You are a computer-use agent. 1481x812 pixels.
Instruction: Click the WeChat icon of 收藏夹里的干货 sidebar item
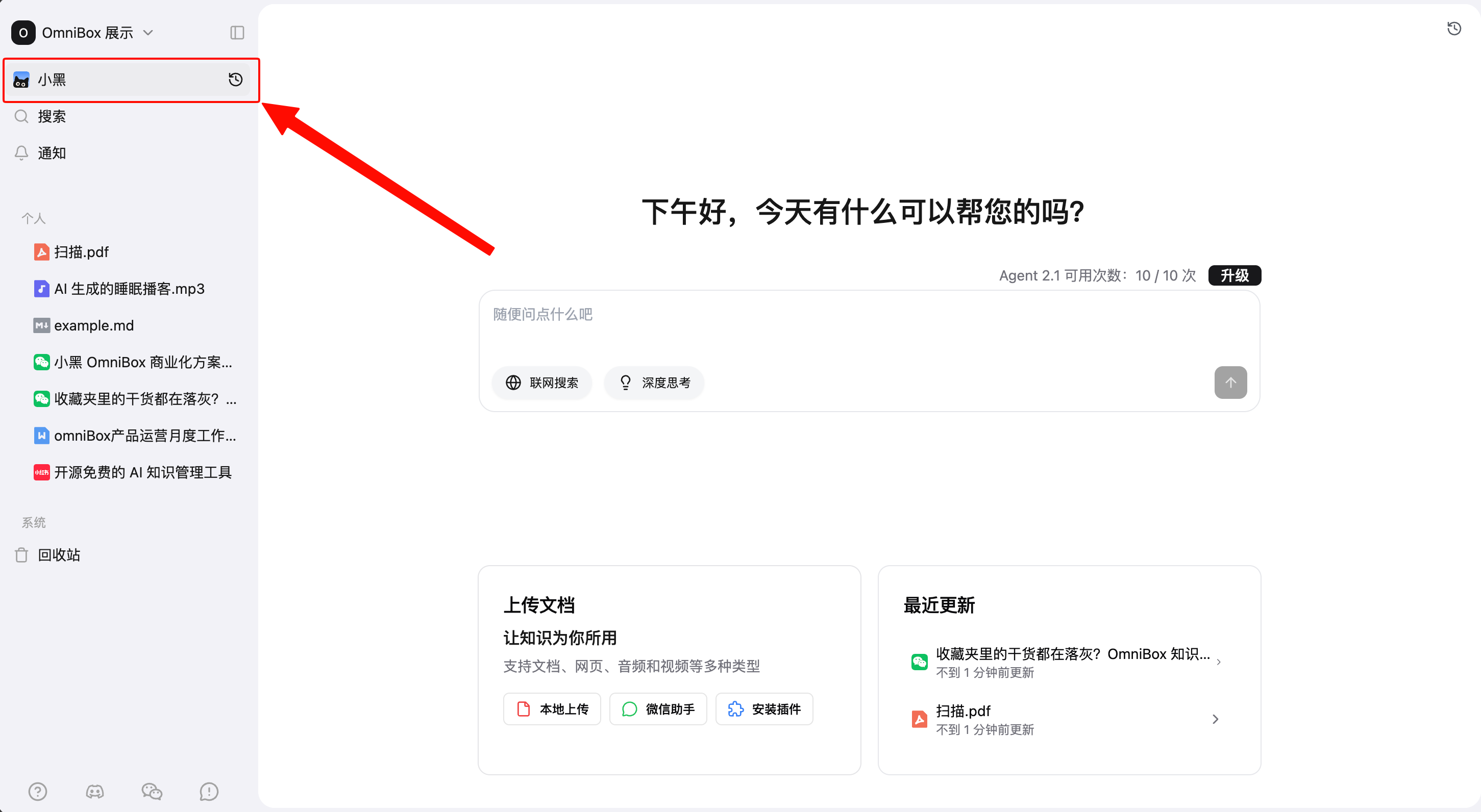tap(41, 399)
